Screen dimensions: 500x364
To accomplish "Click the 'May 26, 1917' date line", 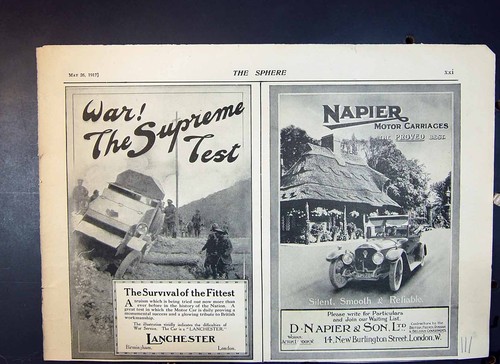I will click(83, 75).
